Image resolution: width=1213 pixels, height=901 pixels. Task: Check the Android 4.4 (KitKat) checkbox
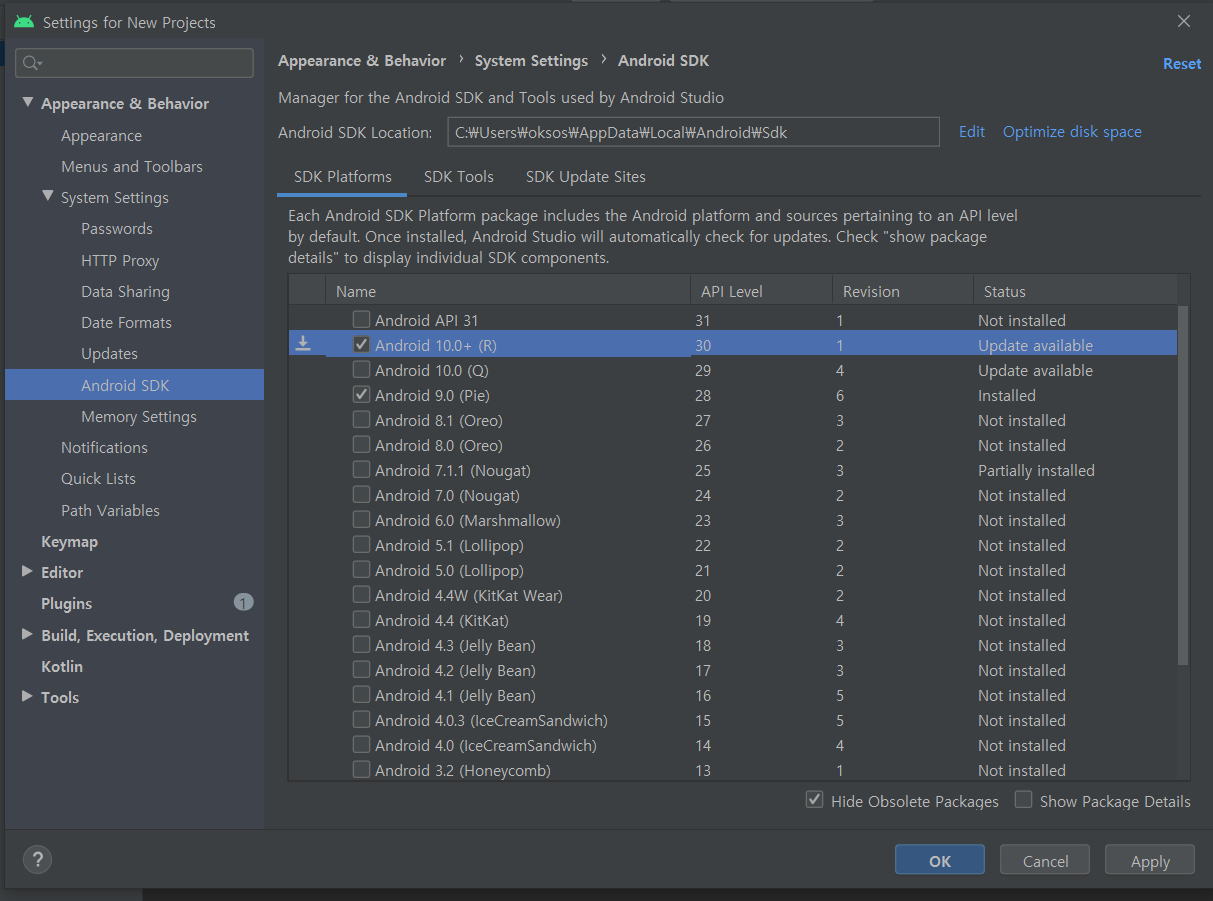coord(361,620)
